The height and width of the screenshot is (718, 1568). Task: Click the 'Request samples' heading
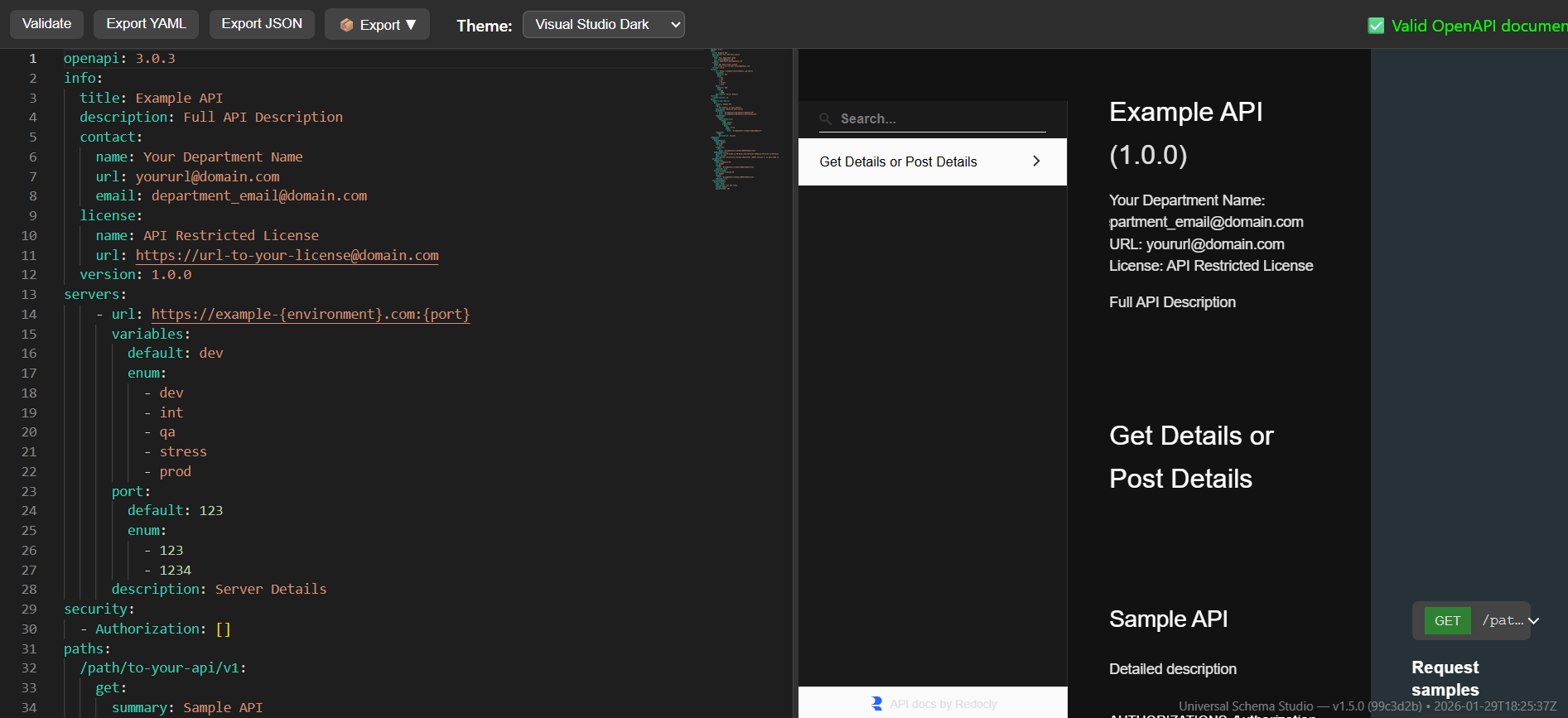click(x=1445, y=678)
